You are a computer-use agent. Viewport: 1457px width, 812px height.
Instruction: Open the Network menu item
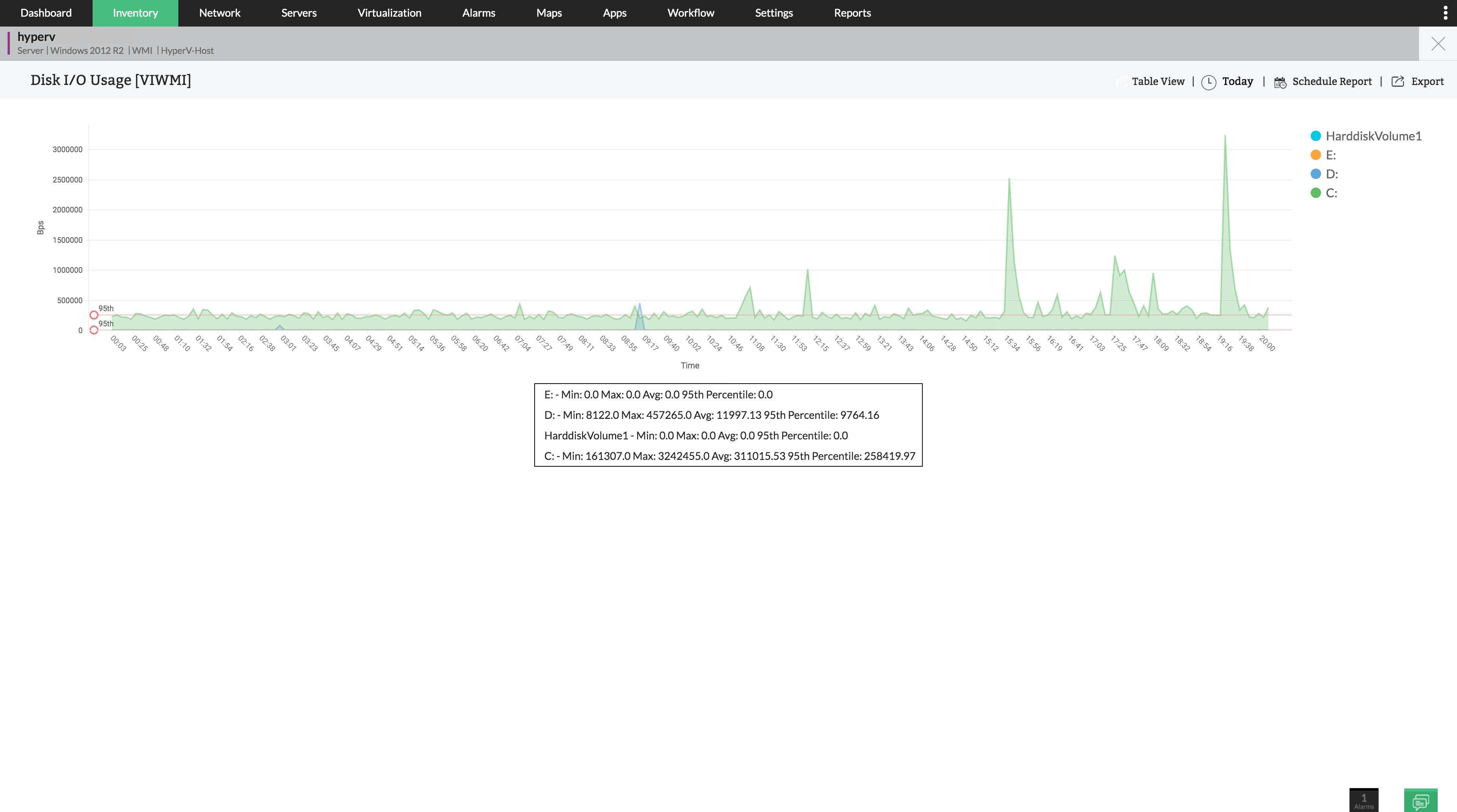point(219,12)
